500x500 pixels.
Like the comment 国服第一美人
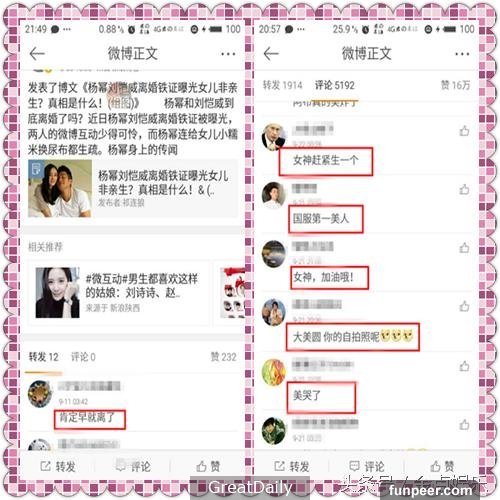click(x=464, y=189)
